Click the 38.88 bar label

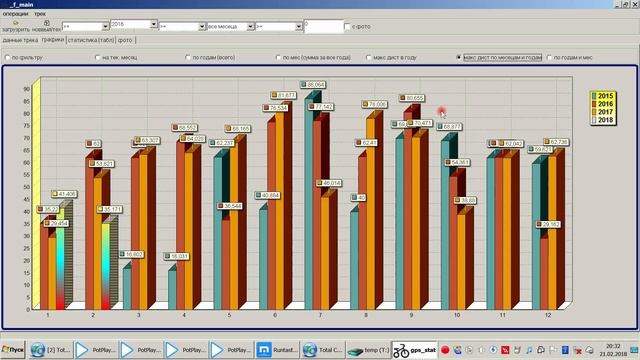tap(465, 200)
